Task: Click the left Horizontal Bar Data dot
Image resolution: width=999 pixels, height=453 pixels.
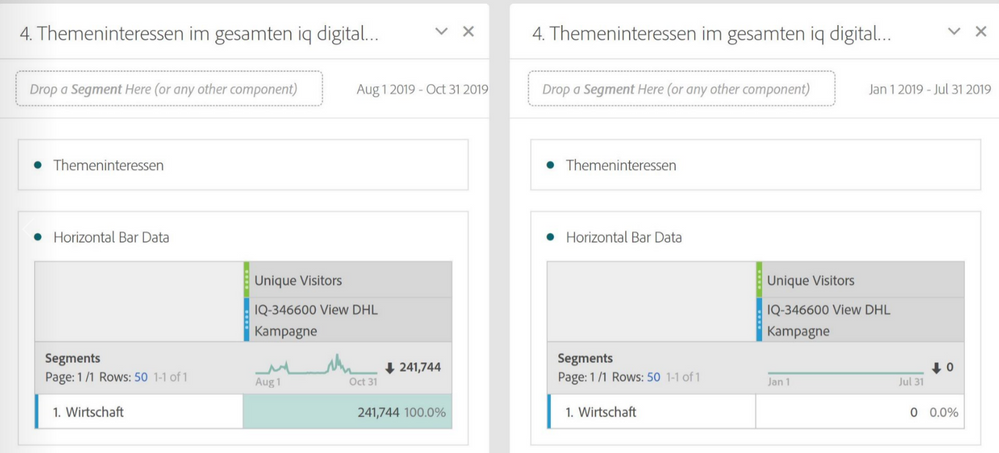Action: 38,237
